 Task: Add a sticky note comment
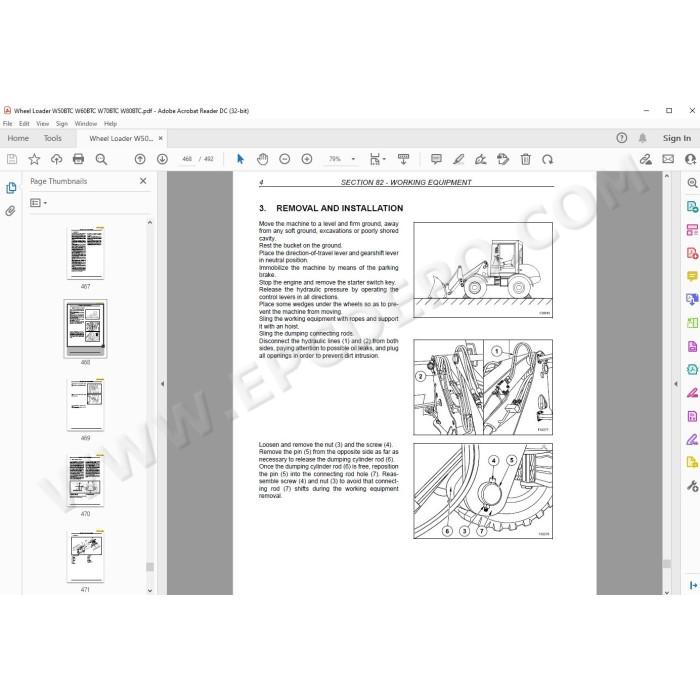click(436, 159)
